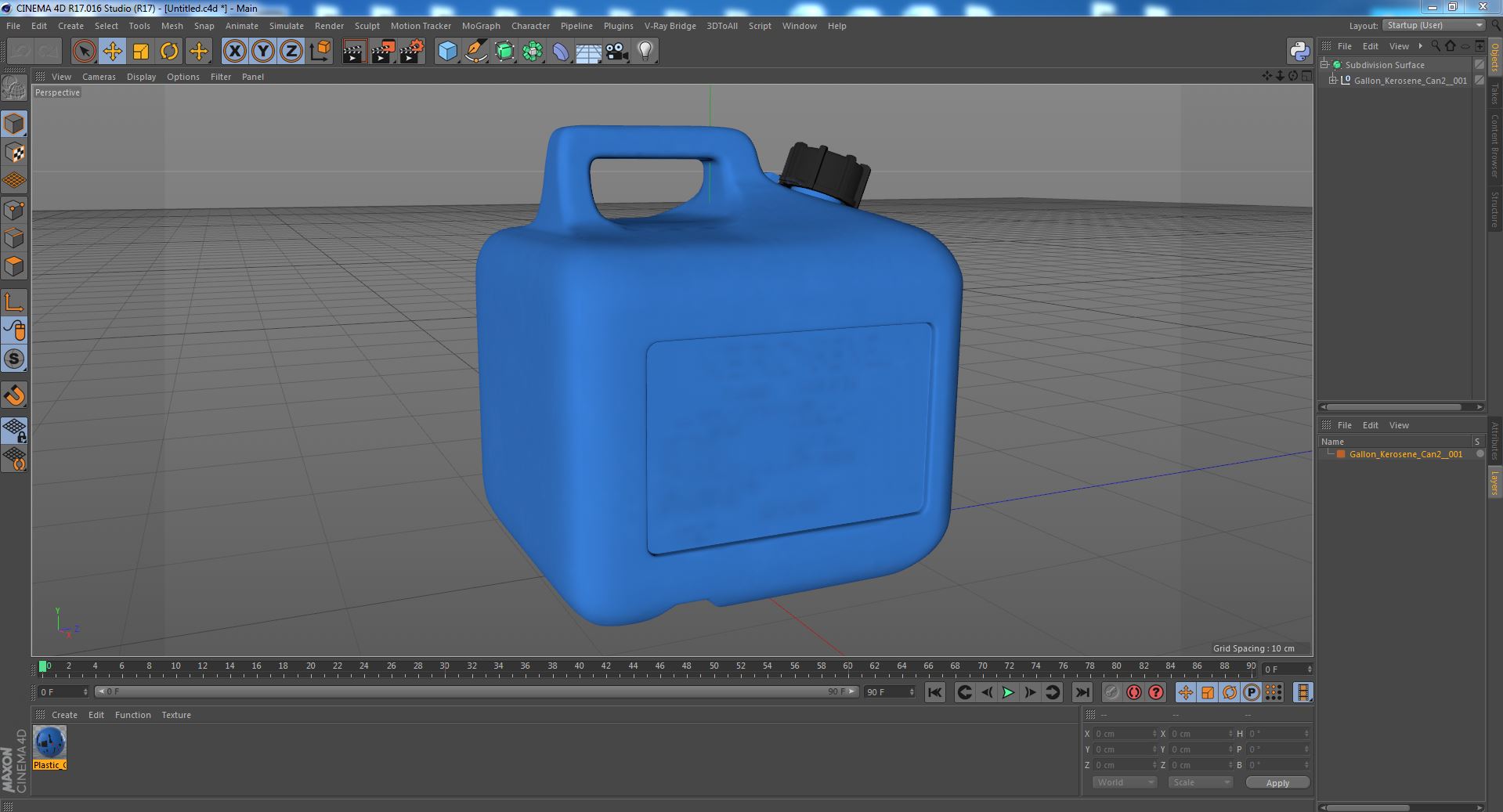The height and width of the screenshot is (812, 1503).
Task: Open the Layout Startup dropdown
Action: [1433, 25]
